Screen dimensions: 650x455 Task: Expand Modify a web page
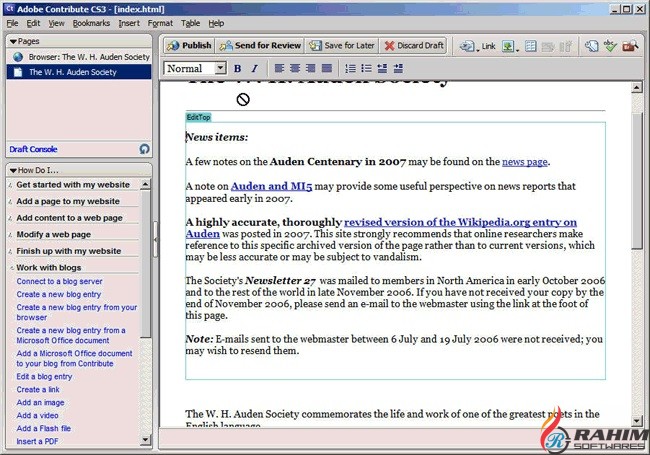[x=53, y=235]
